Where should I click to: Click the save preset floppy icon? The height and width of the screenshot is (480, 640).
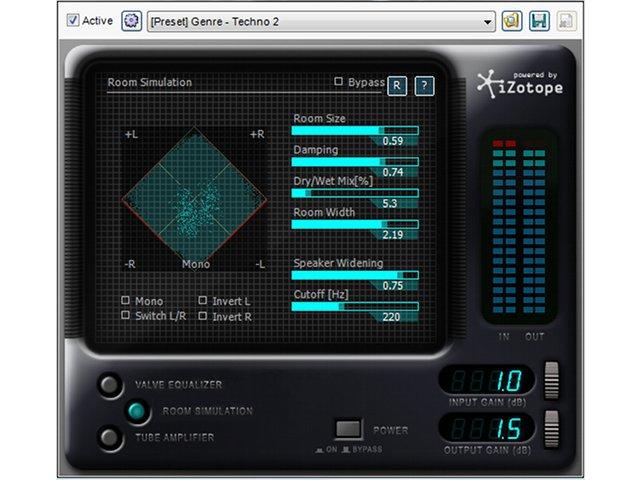pyautogui.click(x=539, y=21)
